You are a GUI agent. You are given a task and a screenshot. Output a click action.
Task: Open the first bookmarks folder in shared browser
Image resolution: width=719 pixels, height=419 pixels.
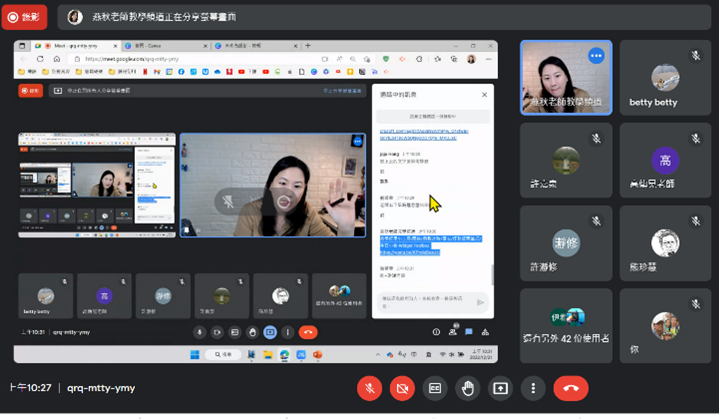pyautogui.click(x=27, y=72)
